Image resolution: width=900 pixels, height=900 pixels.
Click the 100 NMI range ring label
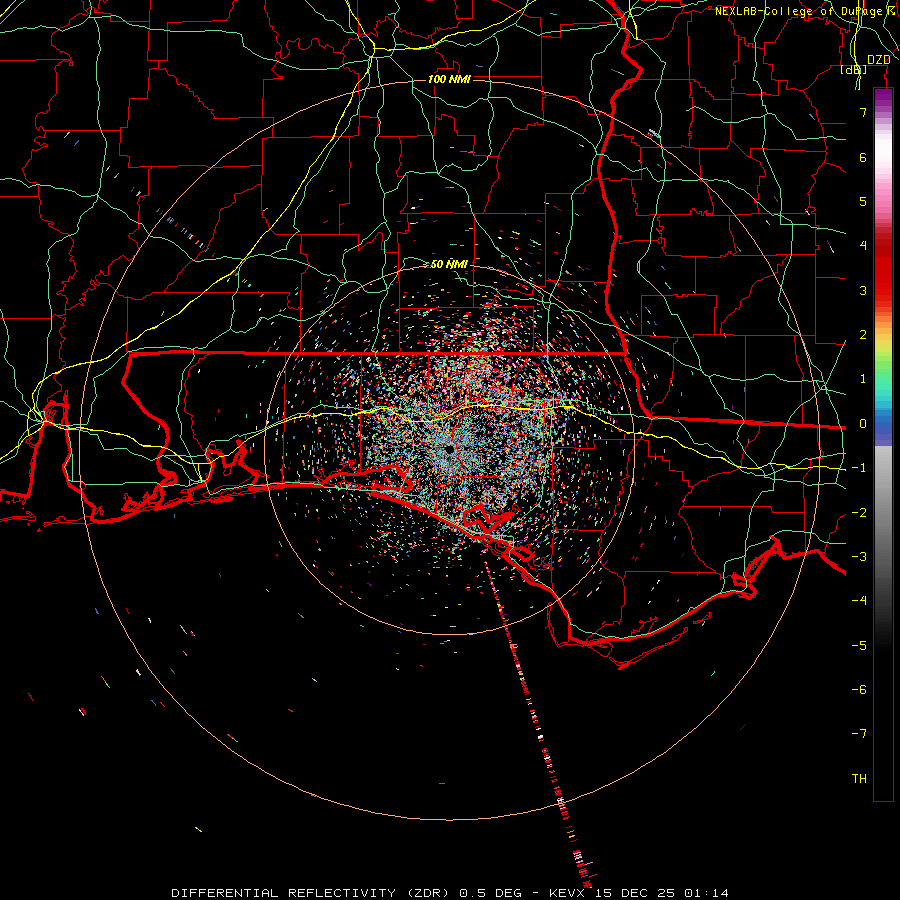click(449, 79)
